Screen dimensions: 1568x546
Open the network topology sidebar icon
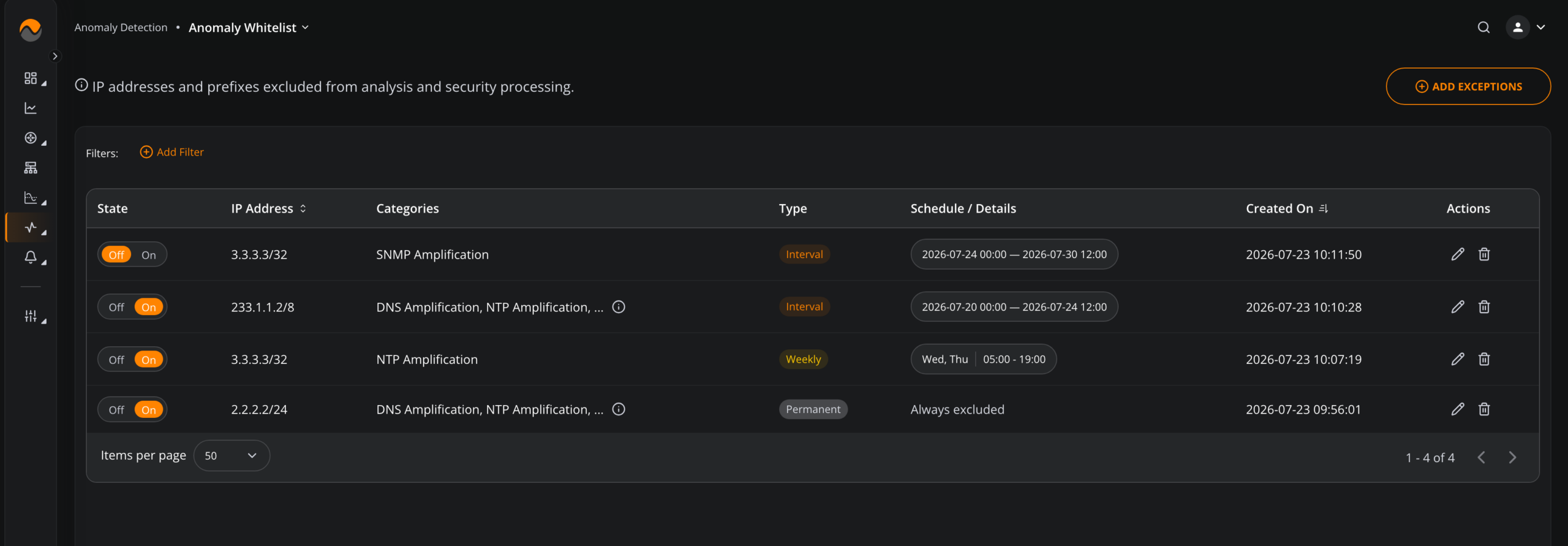click(31, 168)
